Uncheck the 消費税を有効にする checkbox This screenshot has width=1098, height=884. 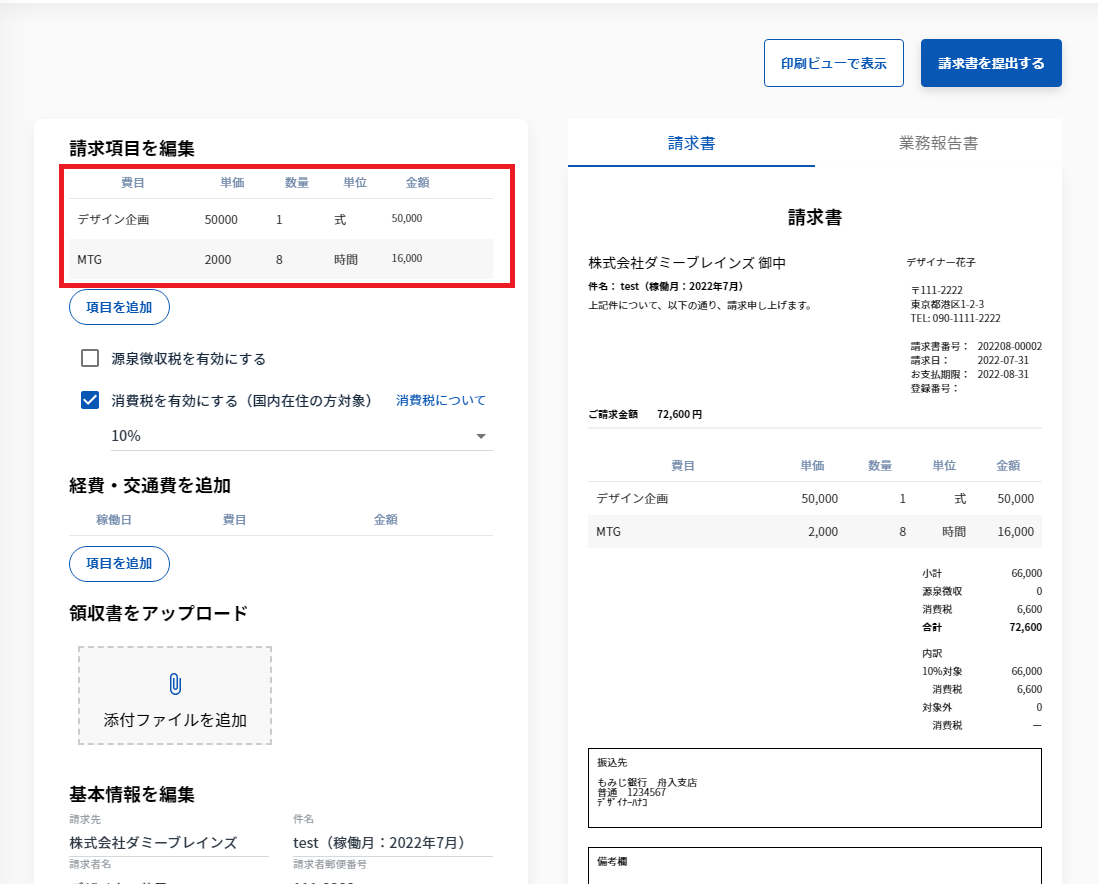pos(90,400)
